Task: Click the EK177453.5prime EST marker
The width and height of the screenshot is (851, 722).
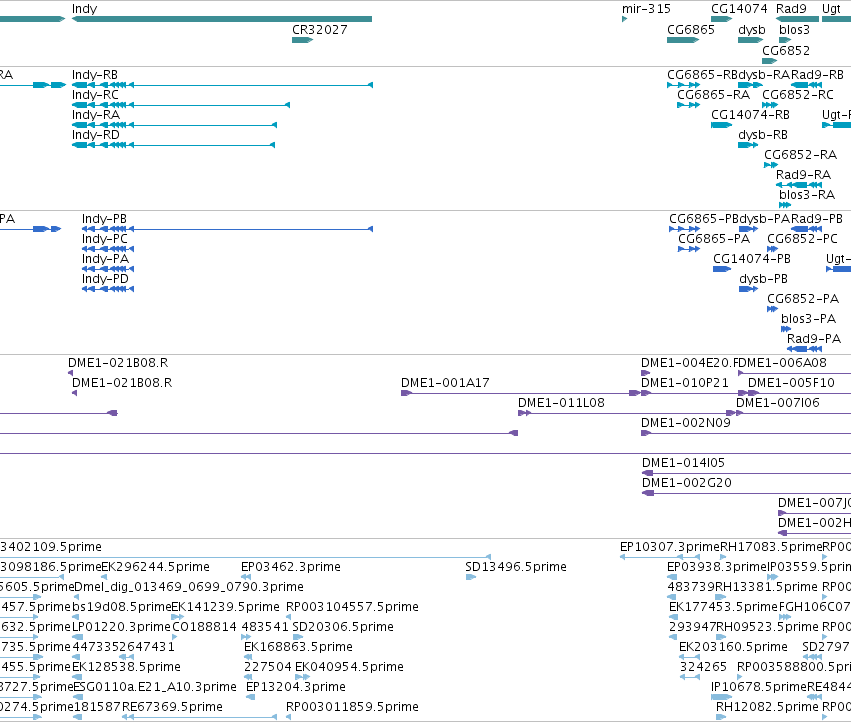Action: point(673,617)
